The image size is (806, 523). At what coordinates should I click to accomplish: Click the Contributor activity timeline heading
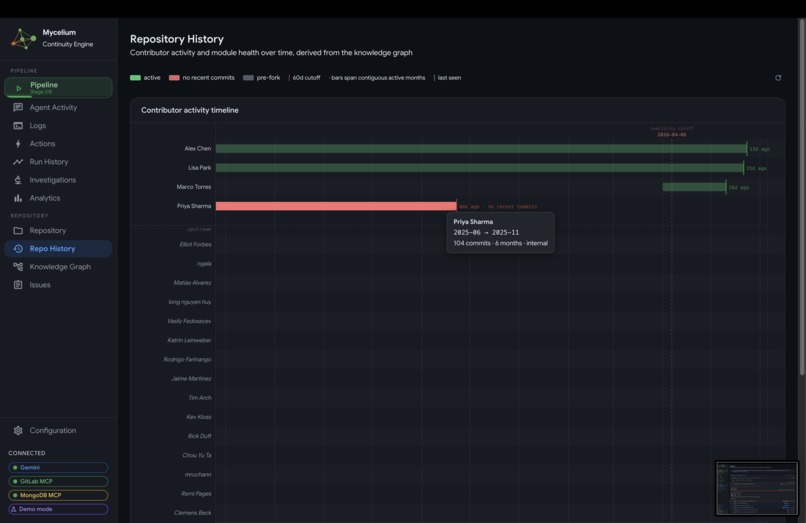click(190, 110)
